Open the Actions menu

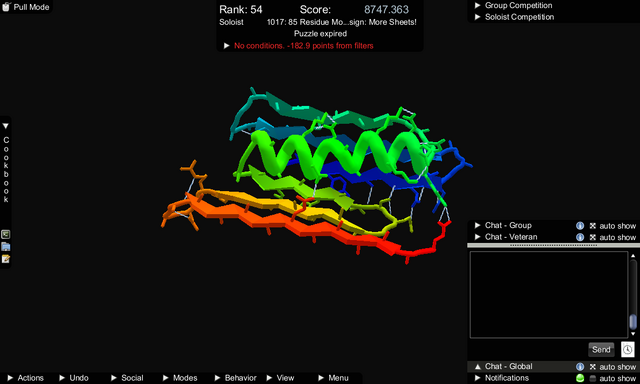pyautogui.click(x=25, y=378)
